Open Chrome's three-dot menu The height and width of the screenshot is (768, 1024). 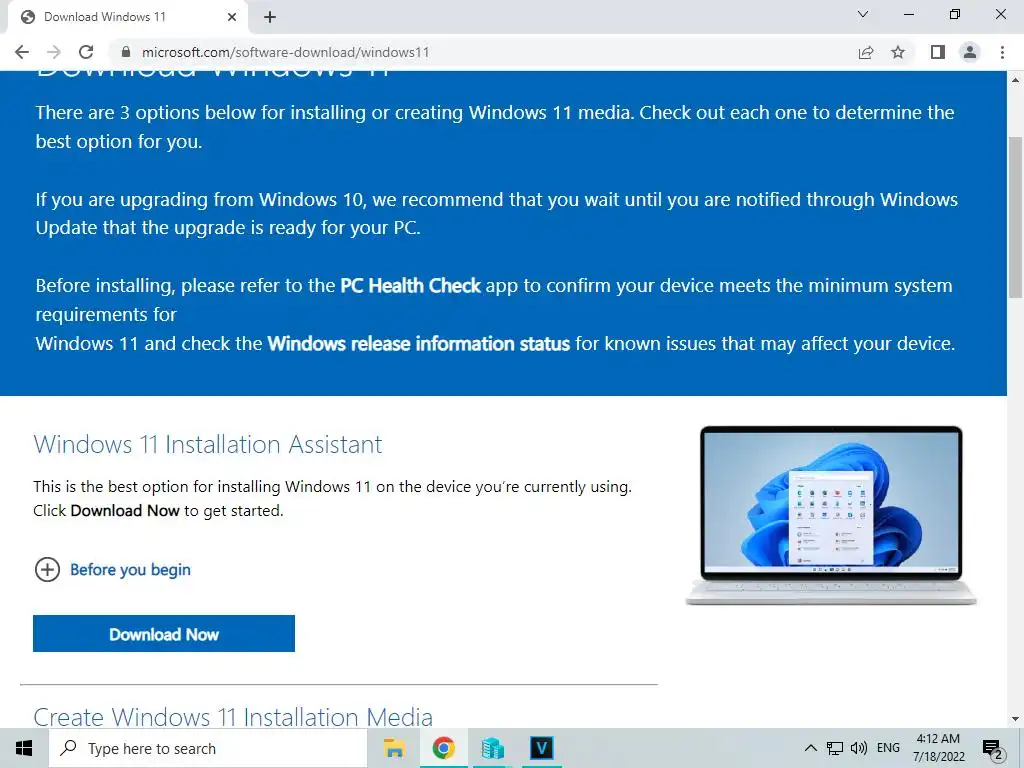pyautogui.click(x=1002, y=52)
